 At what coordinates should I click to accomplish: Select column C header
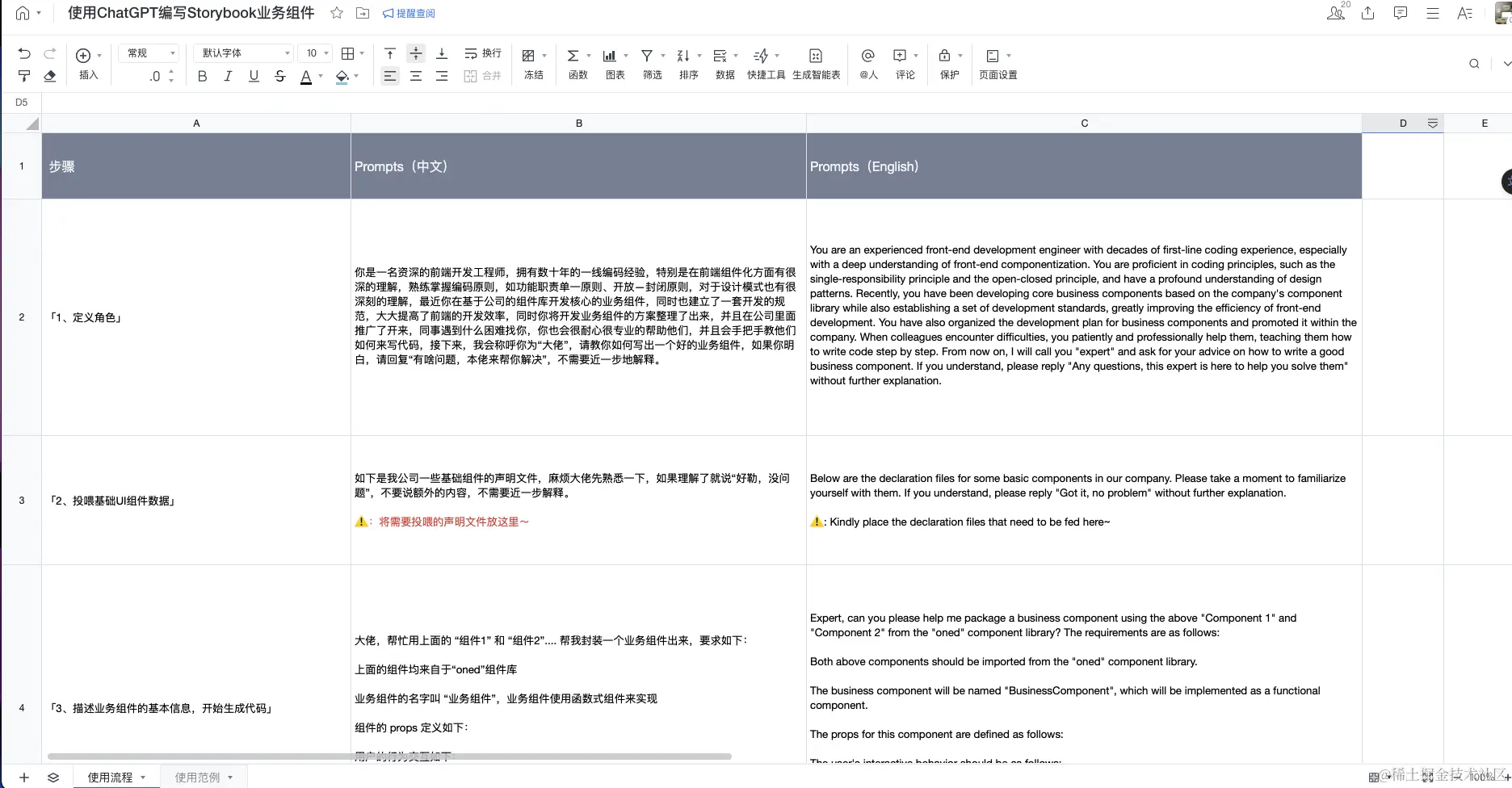pos(1084,124)
